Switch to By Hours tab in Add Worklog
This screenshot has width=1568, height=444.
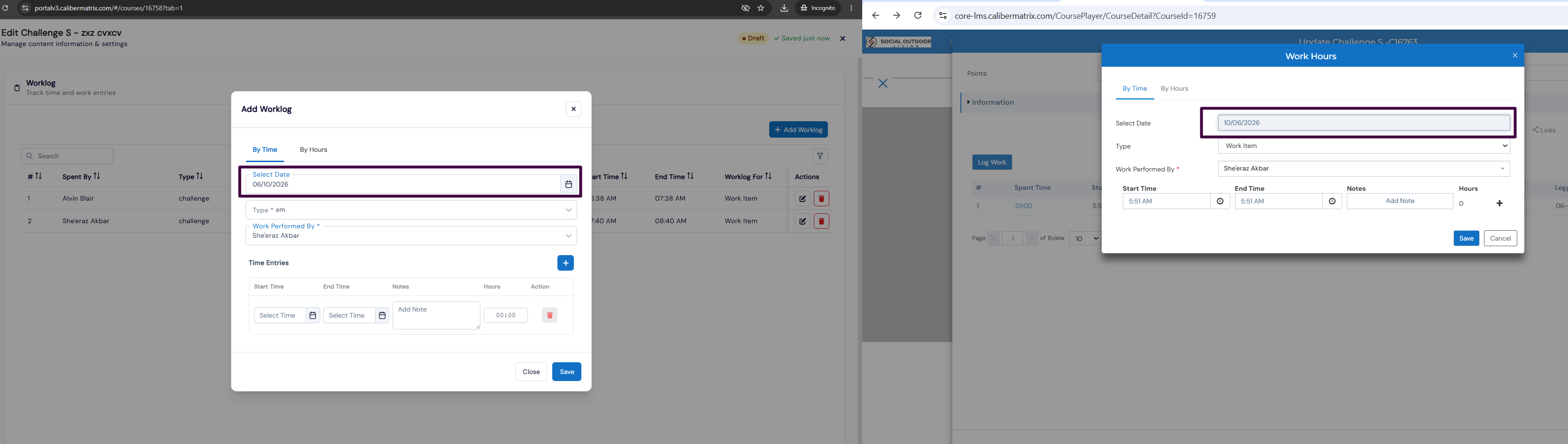[314, 150]
